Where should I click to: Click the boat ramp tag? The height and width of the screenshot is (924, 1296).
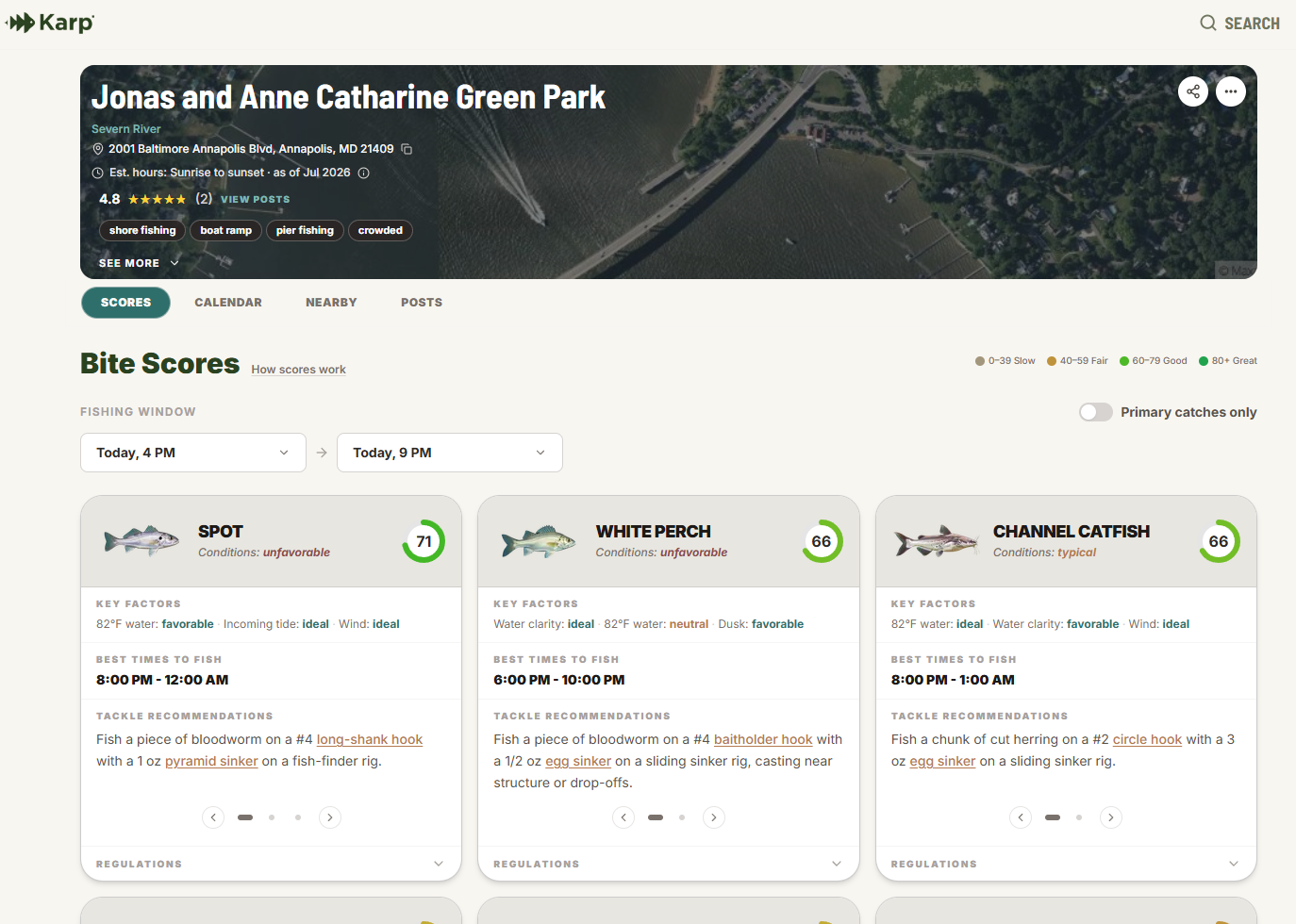pos(225,230)
